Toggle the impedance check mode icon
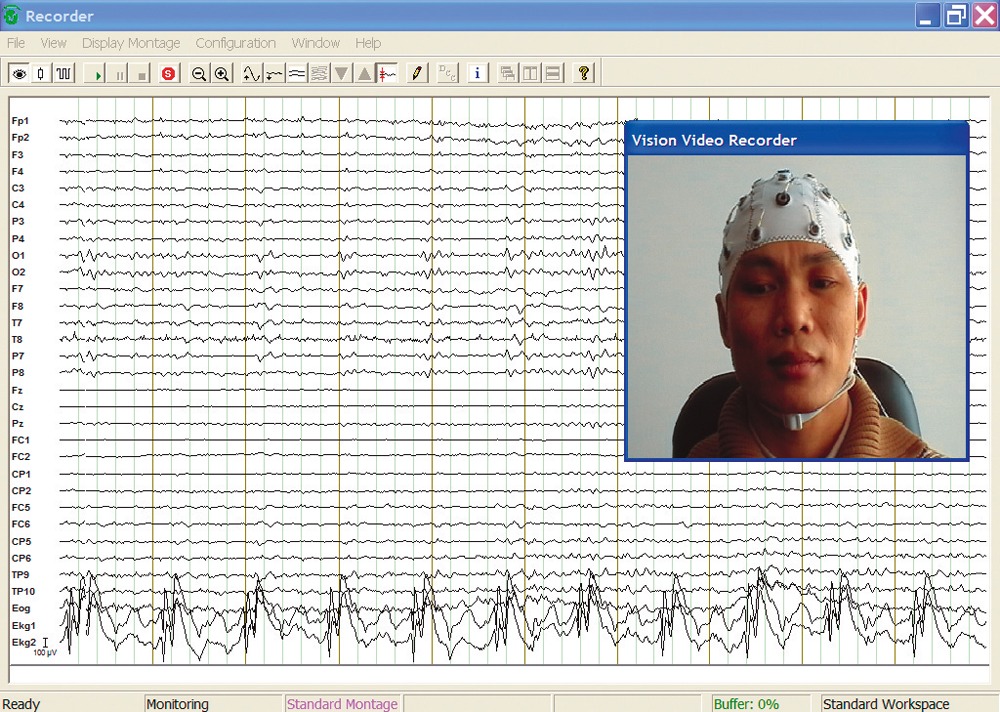 [x=41, y=73]
